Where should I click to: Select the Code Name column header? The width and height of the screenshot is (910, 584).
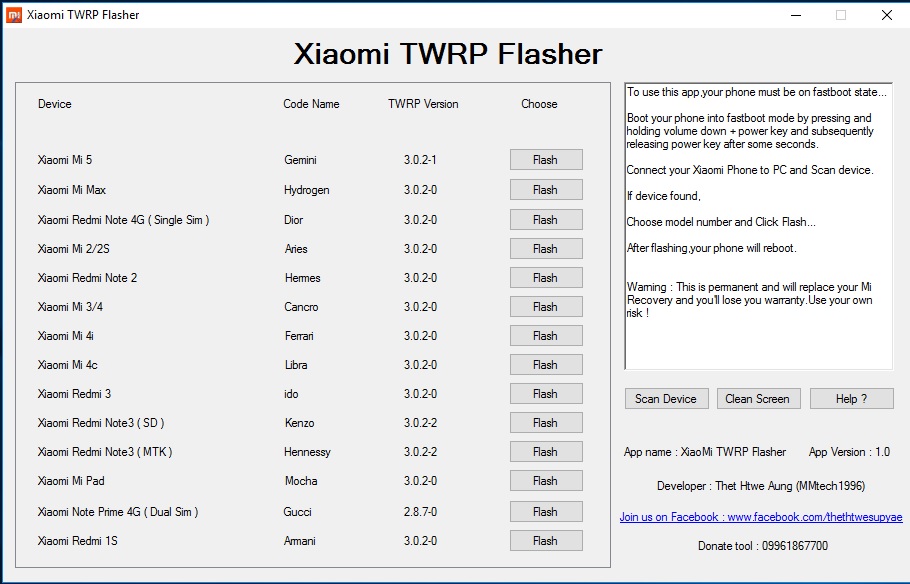311,104
